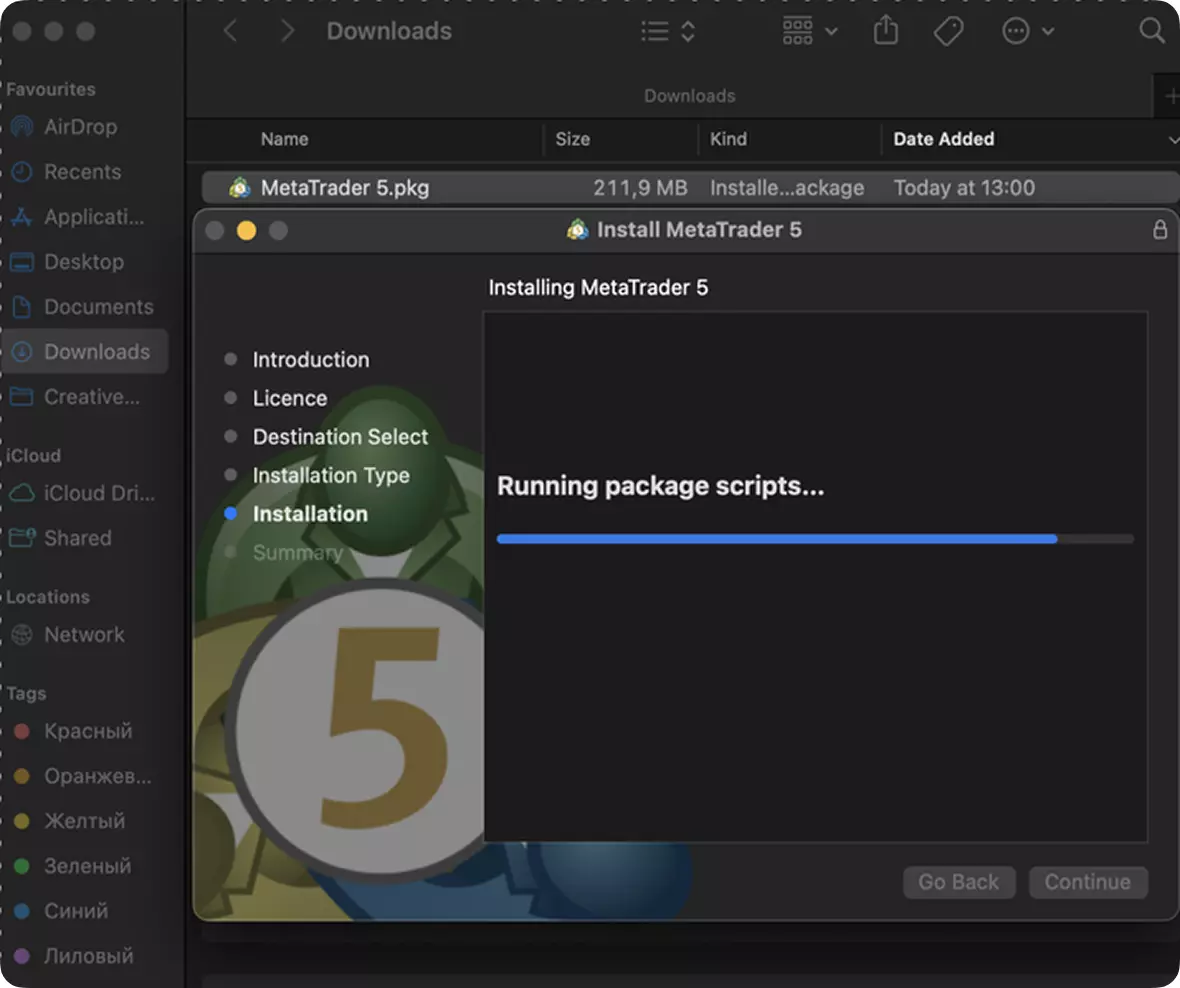
Task: Open the More actions ellipsis menu
Action: click(x=1028, y=32)
